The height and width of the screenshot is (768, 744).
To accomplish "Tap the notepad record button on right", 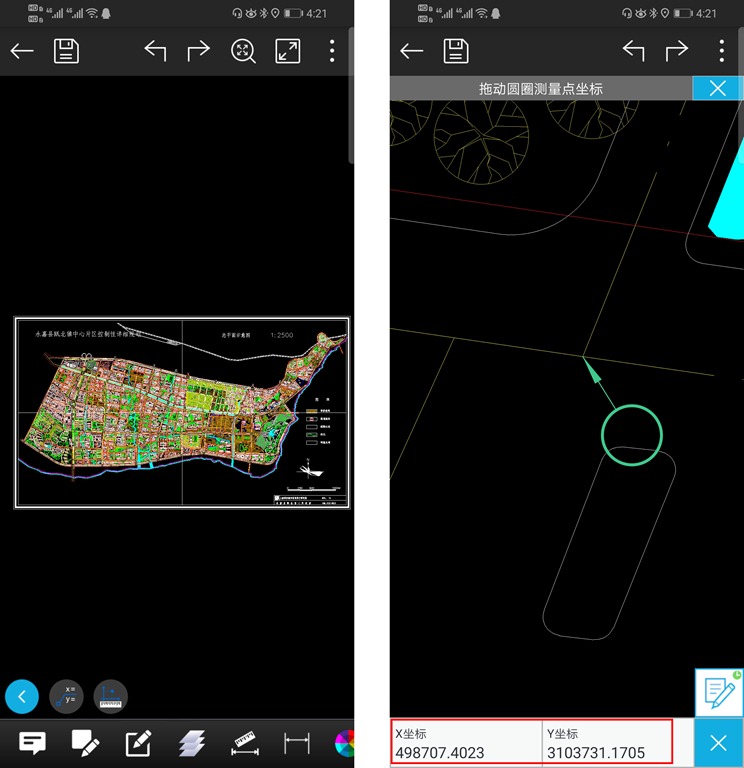I will coord(718,692).
